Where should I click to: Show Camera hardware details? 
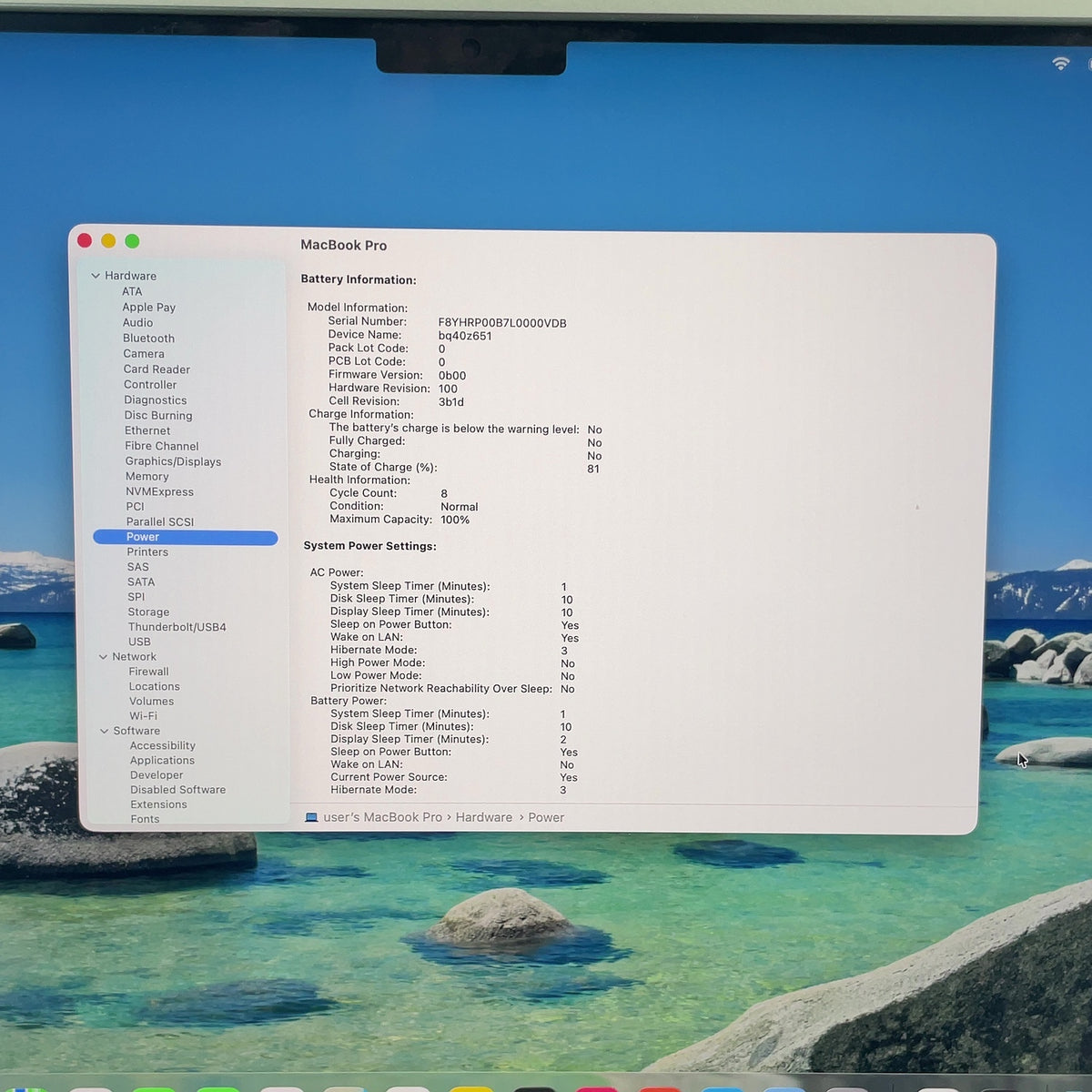click(144, 354)
